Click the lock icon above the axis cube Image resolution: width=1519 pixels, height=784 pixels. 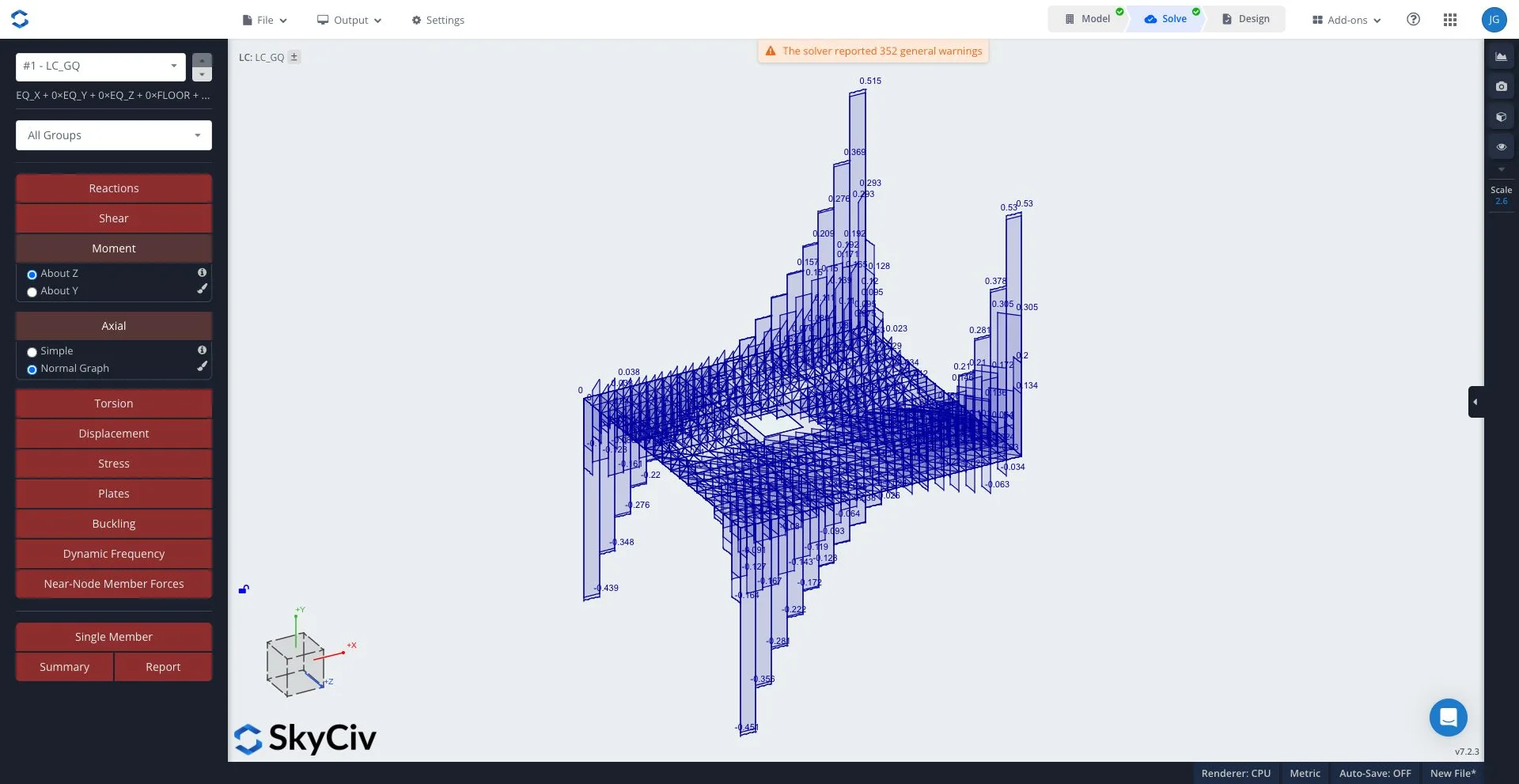coord(244,589)
